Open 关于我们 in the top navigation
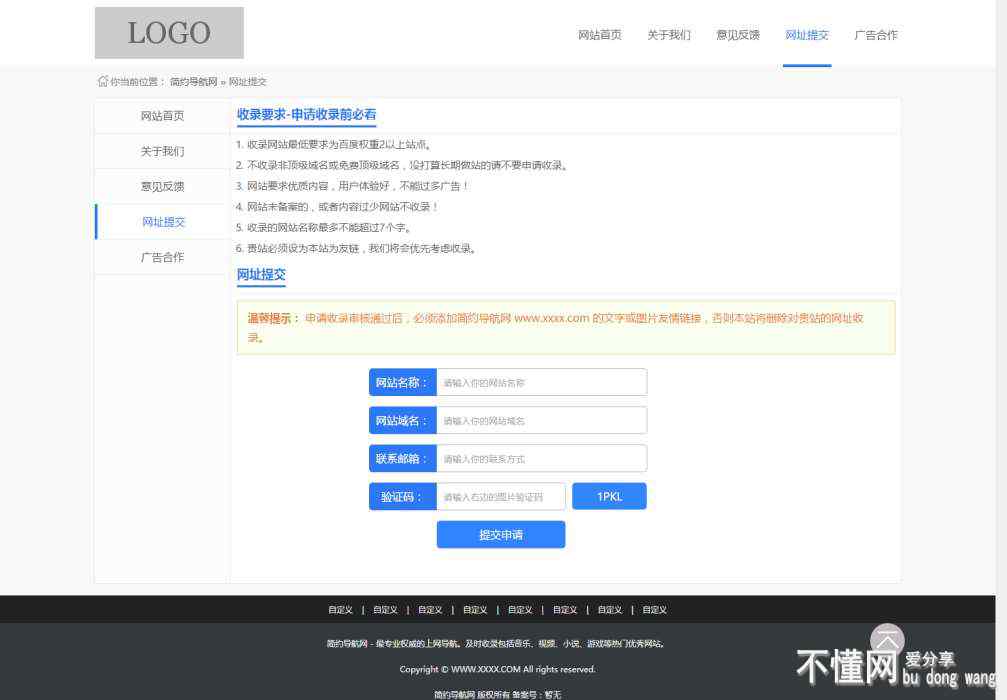This screenshot has height=700, width=1007. 669,35
